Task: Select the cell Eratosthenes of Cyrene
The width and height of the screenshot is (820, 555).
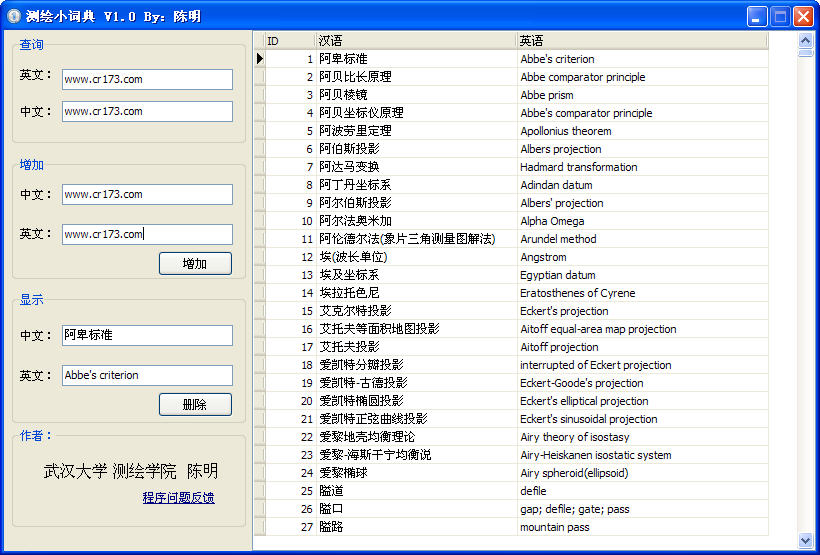Action: pyautogui.click(x=643, y=293)
